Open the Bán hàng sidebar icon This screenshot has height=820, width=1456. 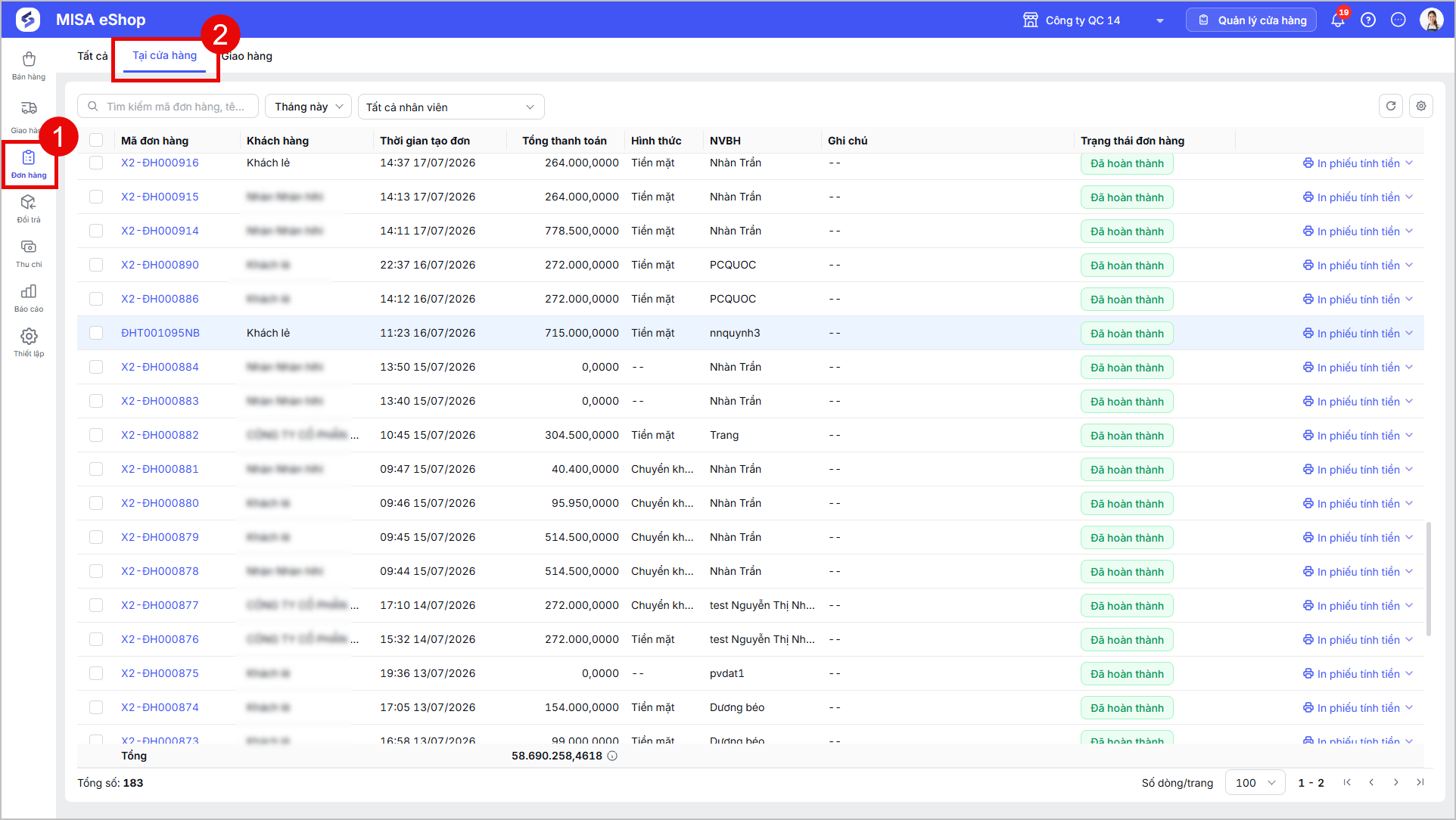(29, 65)
